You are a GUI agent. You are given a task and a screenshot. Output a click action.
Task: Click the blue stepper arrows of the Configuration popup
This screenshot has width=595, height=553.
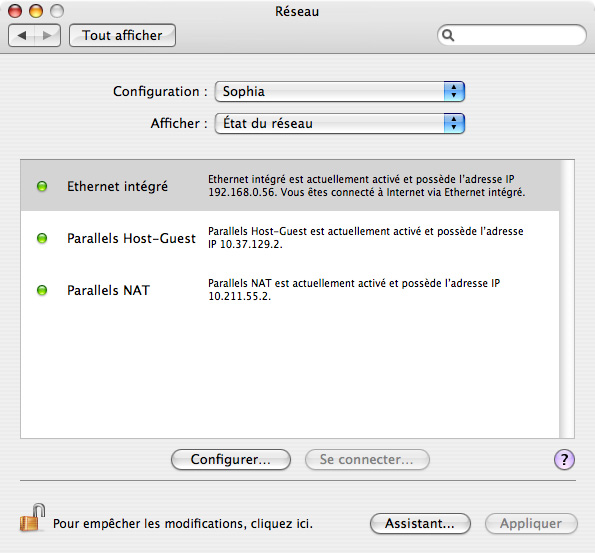tap(454, 91)
